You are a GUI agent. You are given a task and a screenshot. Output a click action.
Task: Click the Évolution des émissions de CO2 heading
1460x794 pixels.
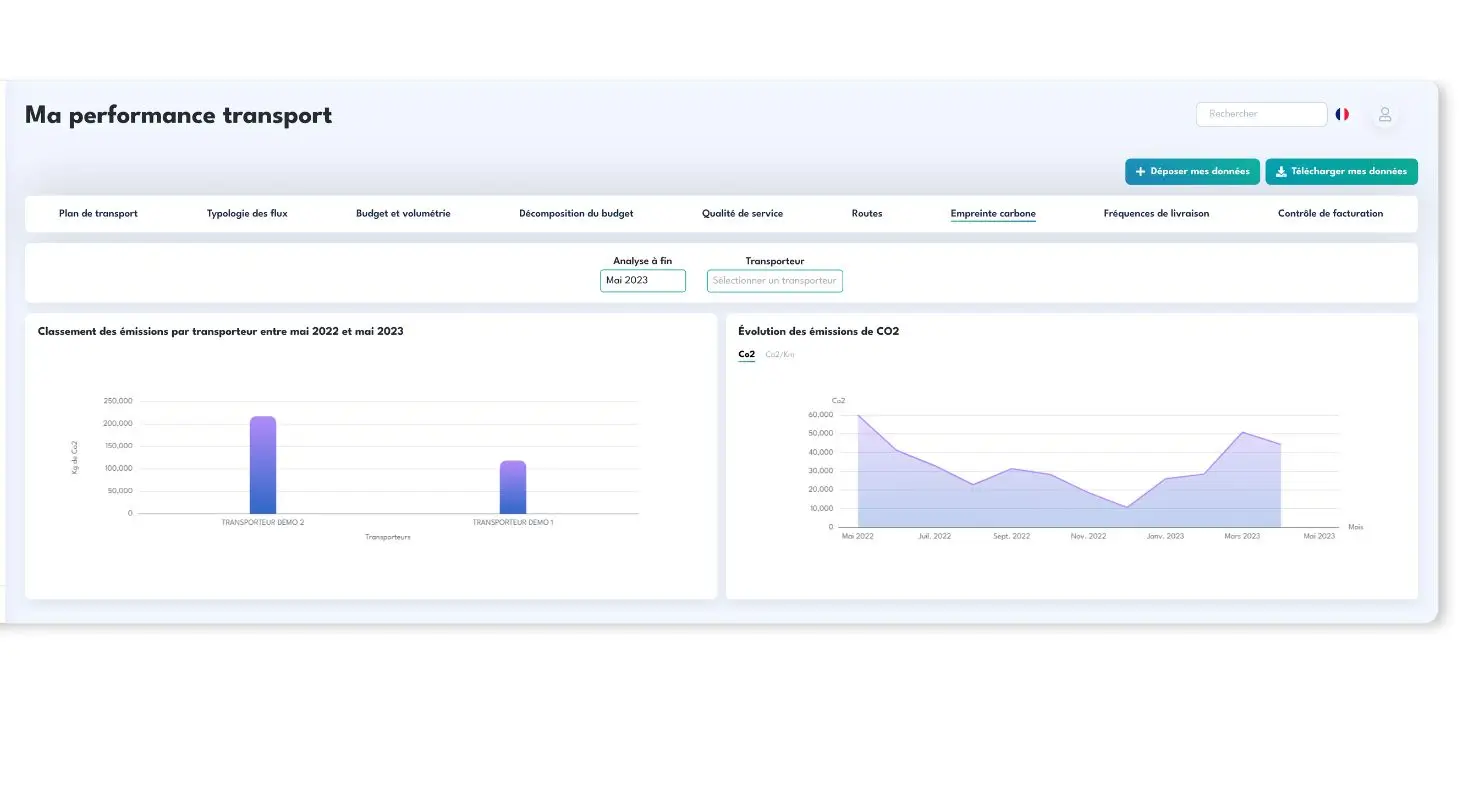click(818, 331)
